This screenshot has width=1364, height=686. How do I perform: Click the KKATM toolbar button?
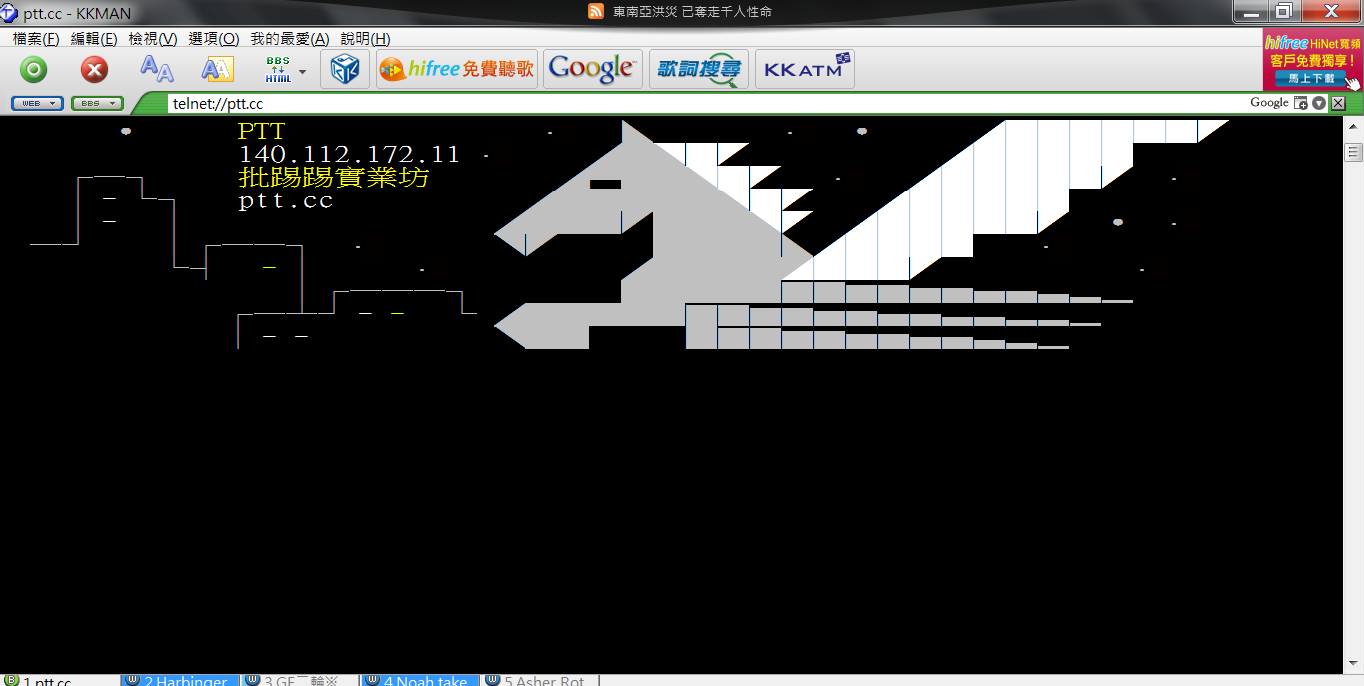tap(805, 69)
